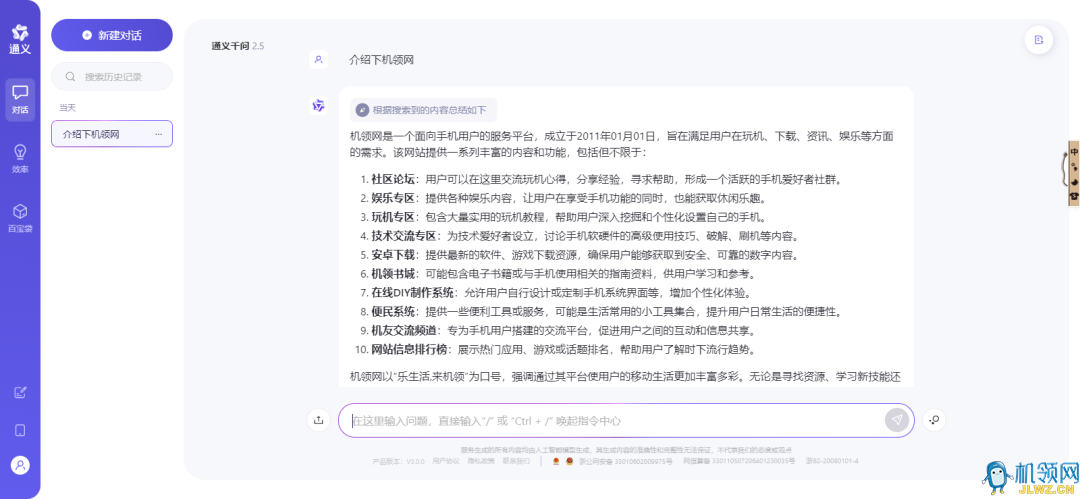
Task: Click the user question text 介绍下机领网
Action: (x=382, y=60)
